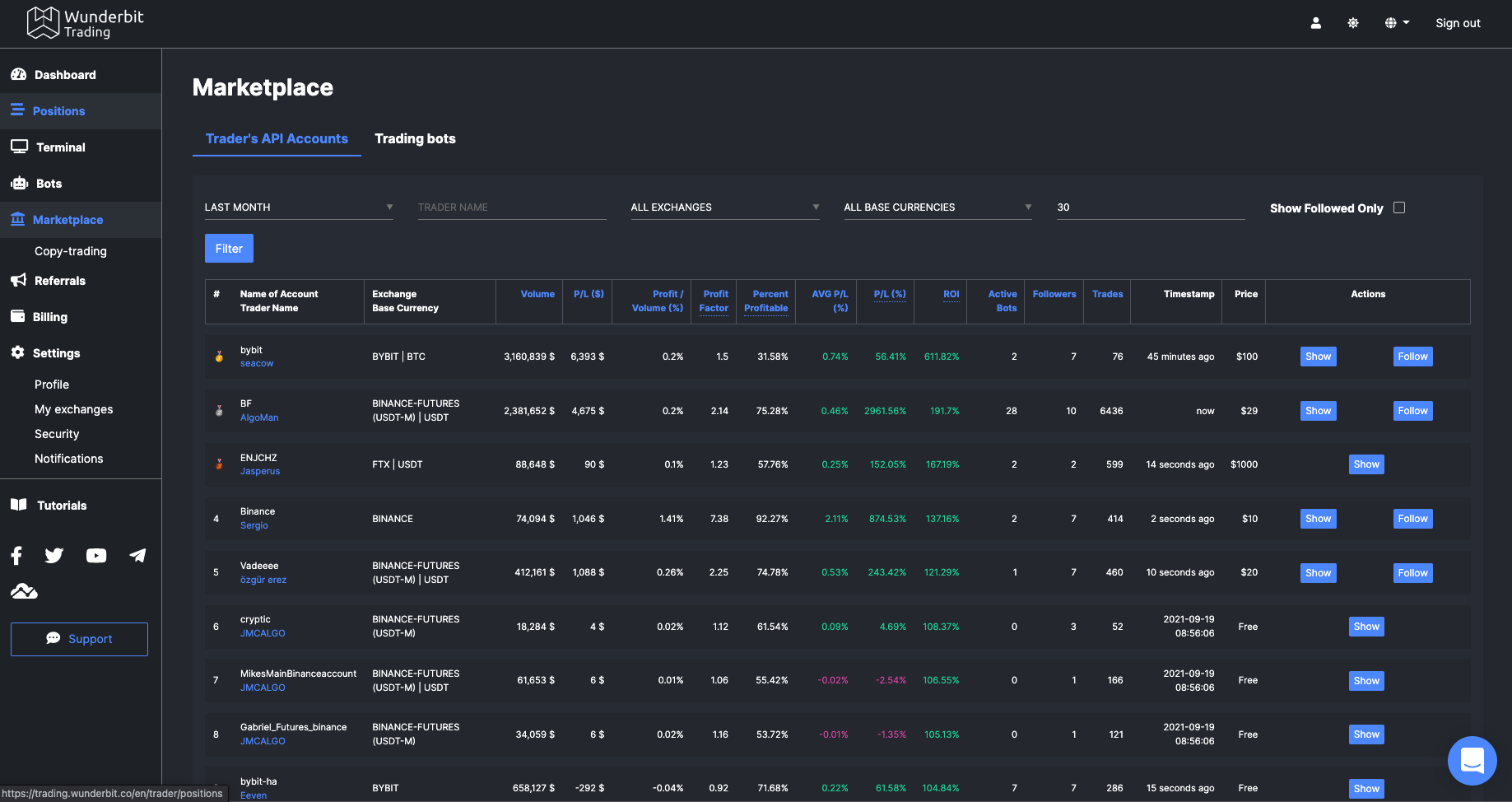Open Copy-trading submenu item

pos(71,251)
